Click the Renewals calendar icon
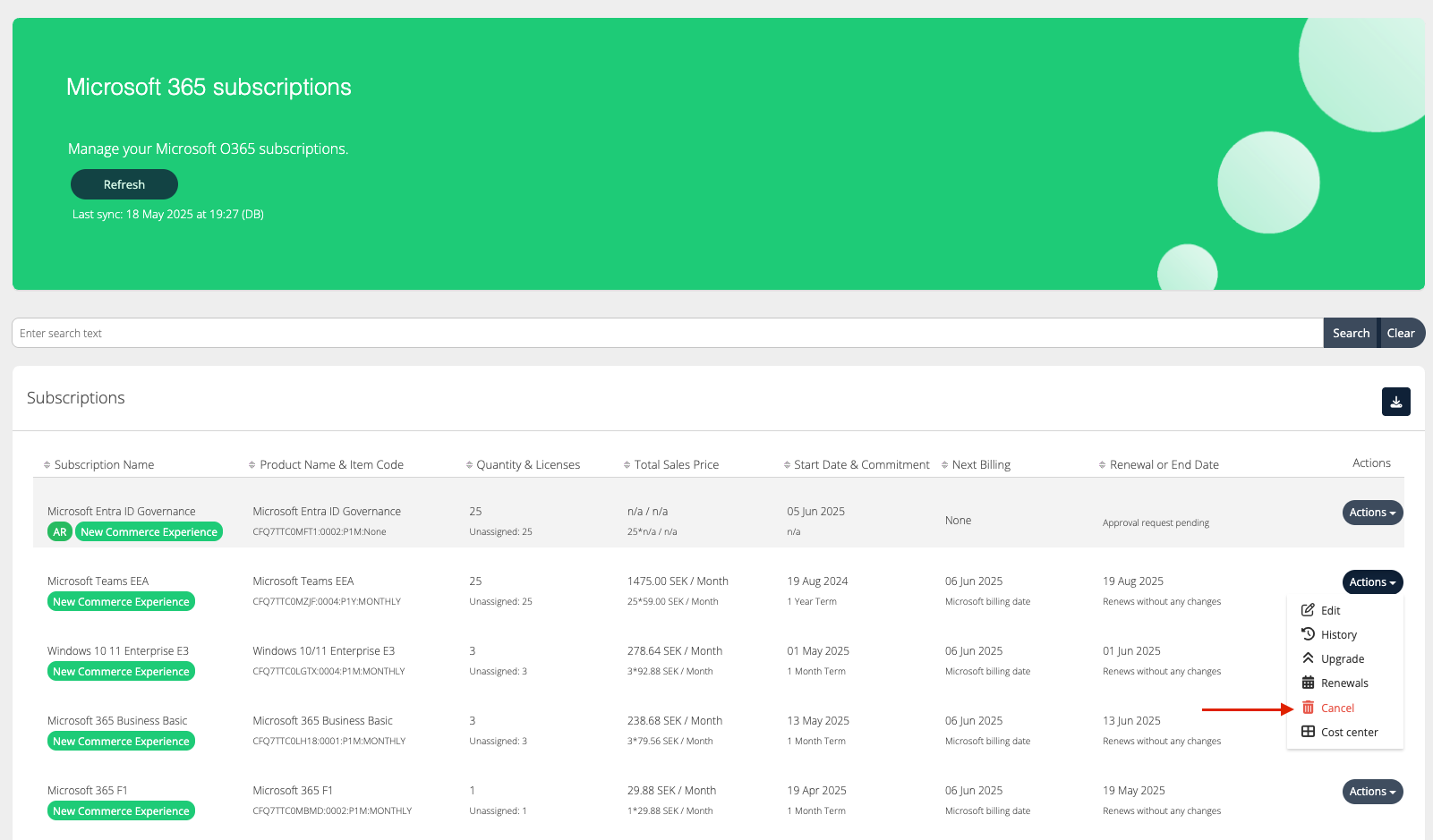Image resolution: width=1433 pixels, height=840 pixels. (x=1308, y=683)
